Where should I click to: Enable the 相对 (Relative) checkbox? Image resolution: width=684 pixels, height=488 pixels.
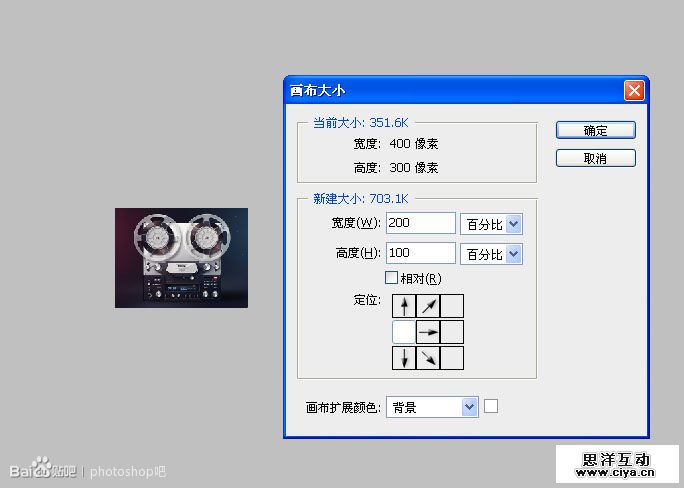click(x=392, y=278)
